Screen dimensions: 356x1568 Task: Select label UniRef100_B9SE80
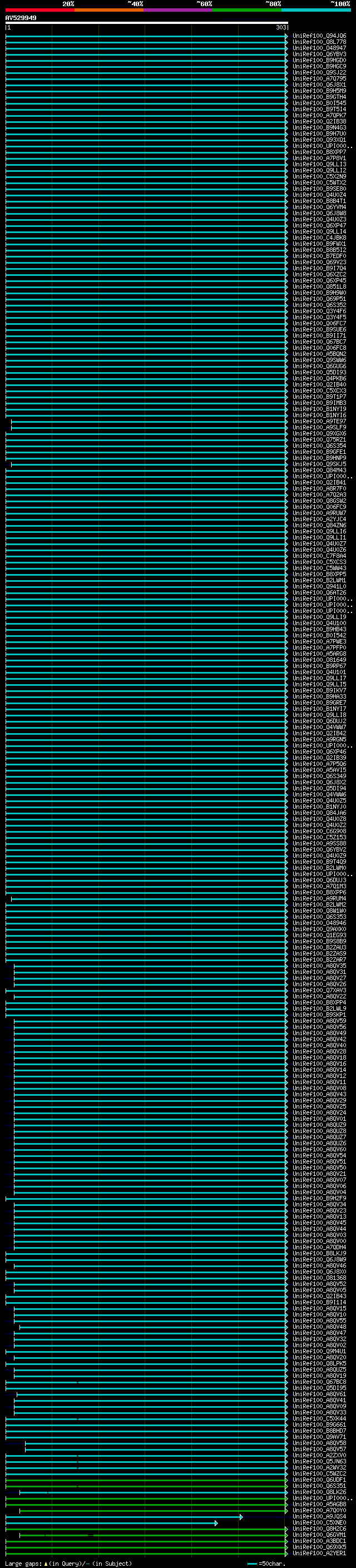[319, 189]
